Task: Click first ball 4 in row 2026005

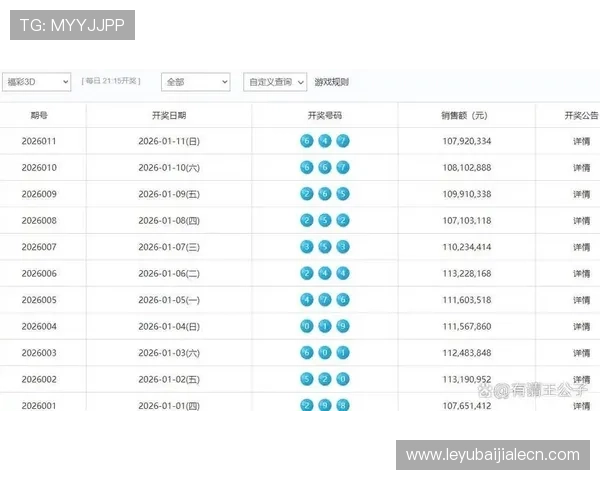Action: pyautogui.click(x=307, y=300)
